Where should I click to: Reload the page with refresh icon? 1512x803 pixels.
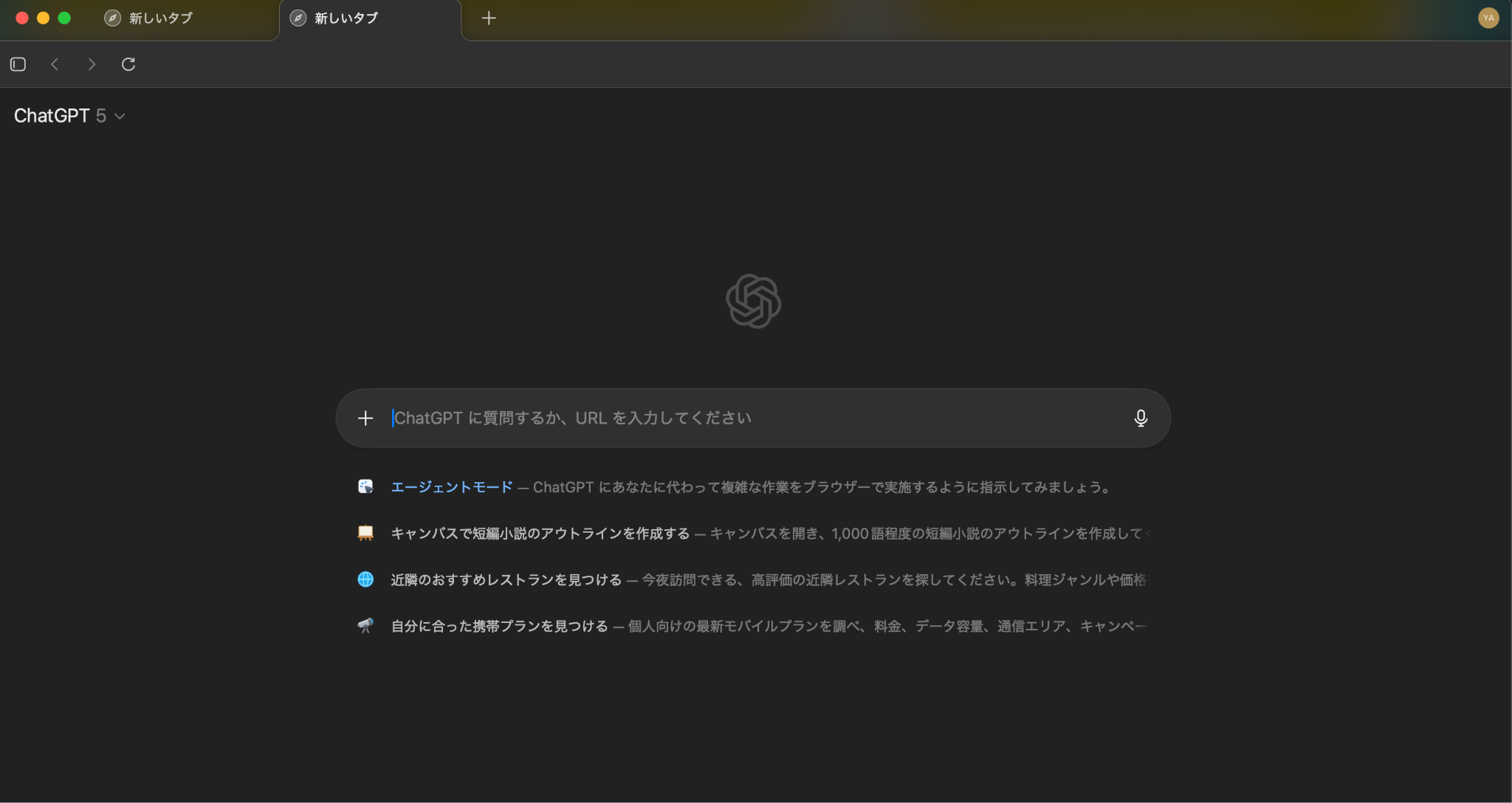point(128,64)
